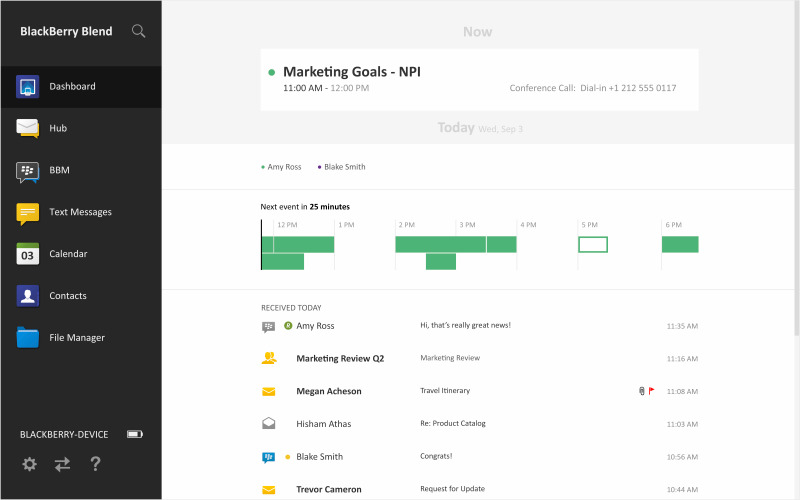This screenshot has height=500, width=800.
Task: Open Amy Ross message row
Action: [480, 326]
